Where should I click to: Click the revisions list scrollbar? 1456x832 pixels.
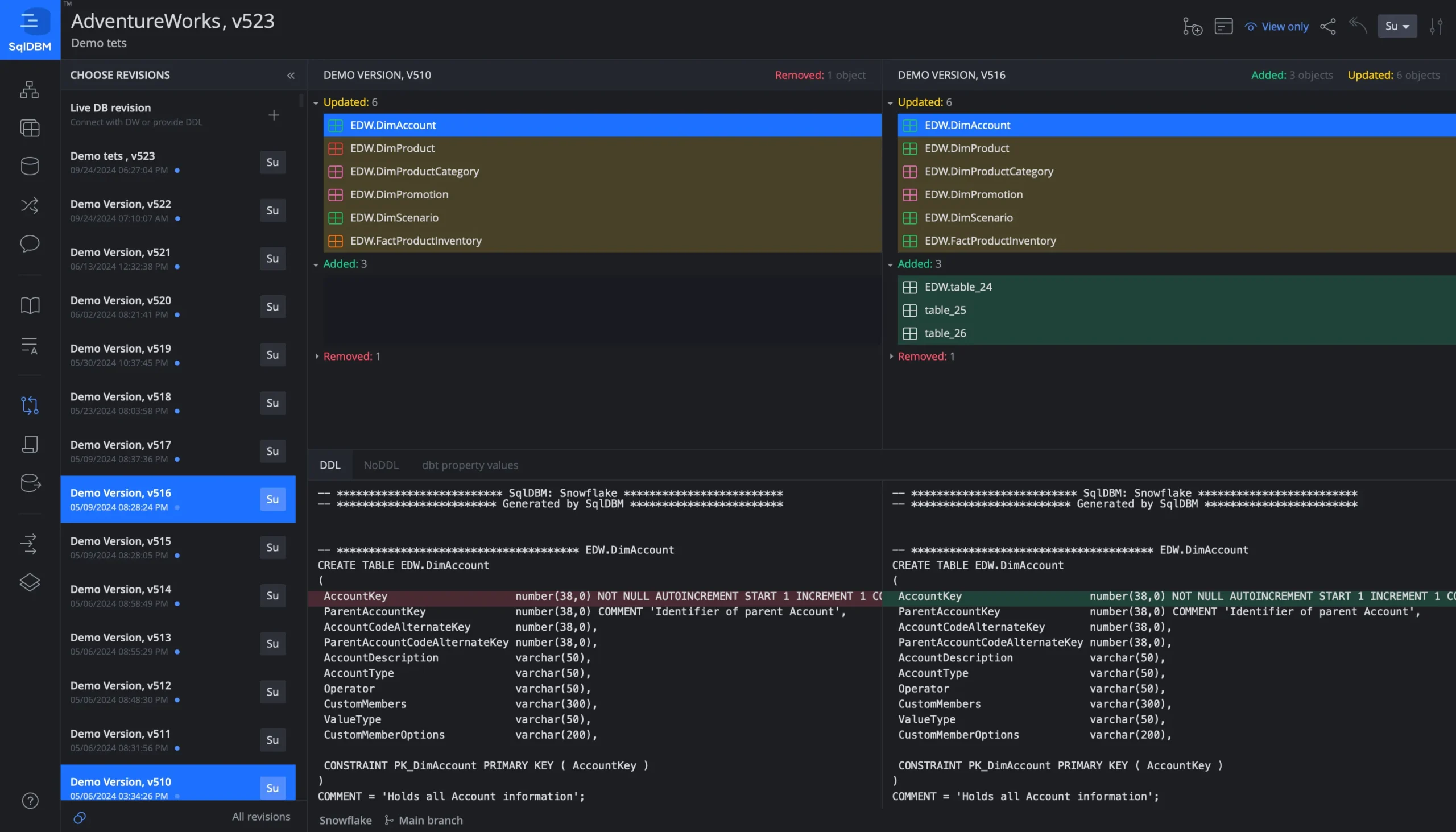pos(301,101)
